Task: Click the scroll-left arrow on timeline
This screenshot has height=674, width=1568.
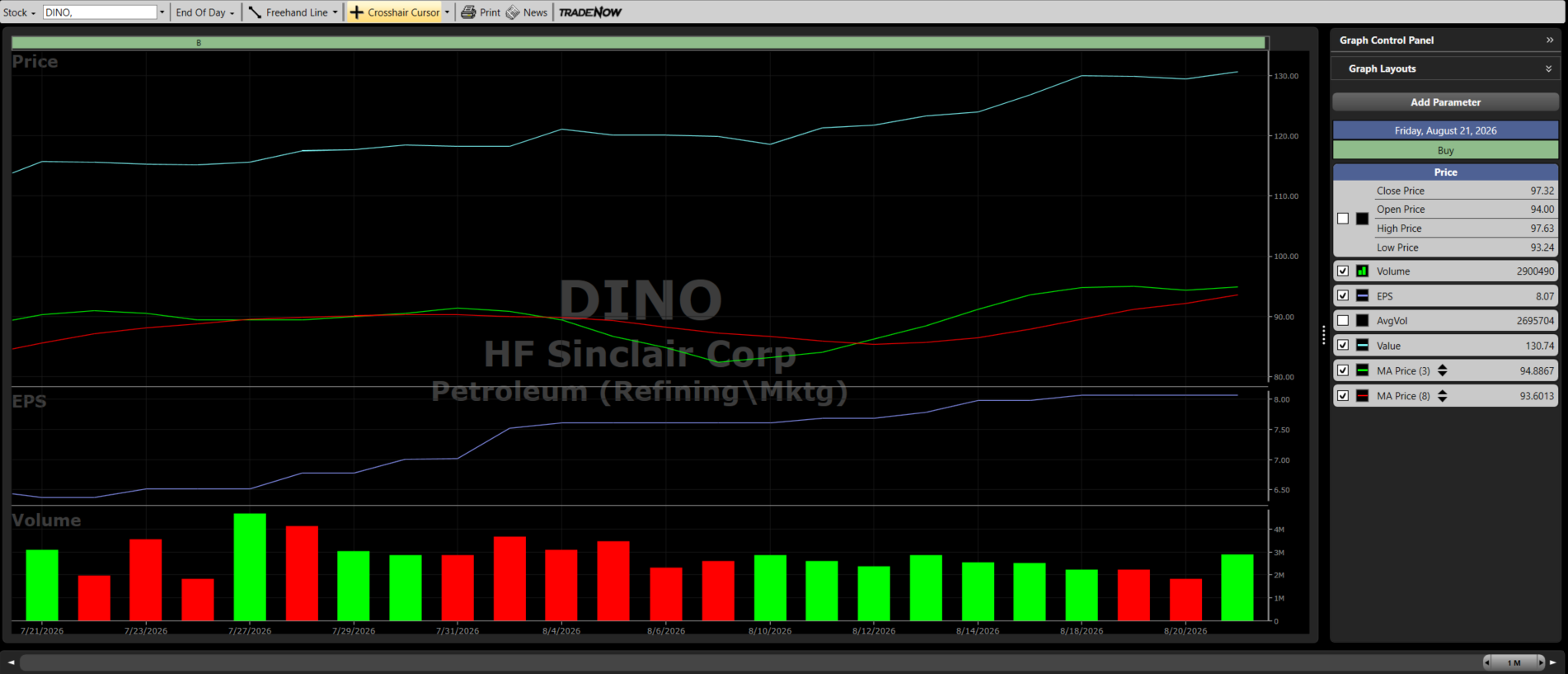Action: 11,662
